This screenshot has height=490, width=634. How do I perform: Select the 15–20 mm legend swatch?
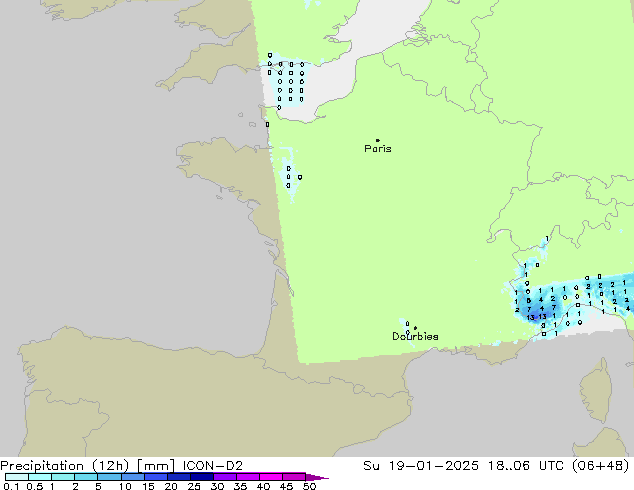155,477
